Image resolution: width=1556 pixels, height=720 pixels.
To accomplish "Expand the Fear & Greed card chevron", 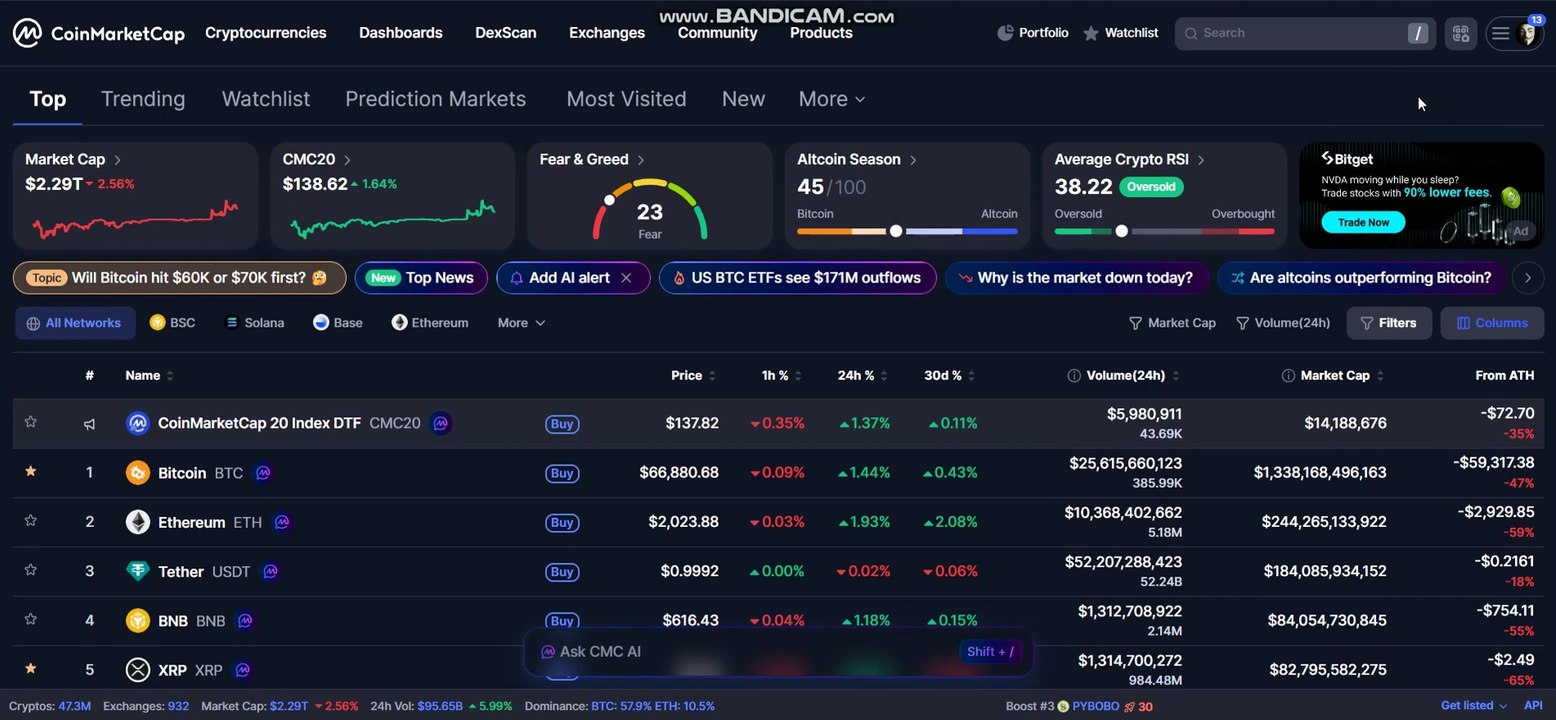I will click(x=641, y=160).
